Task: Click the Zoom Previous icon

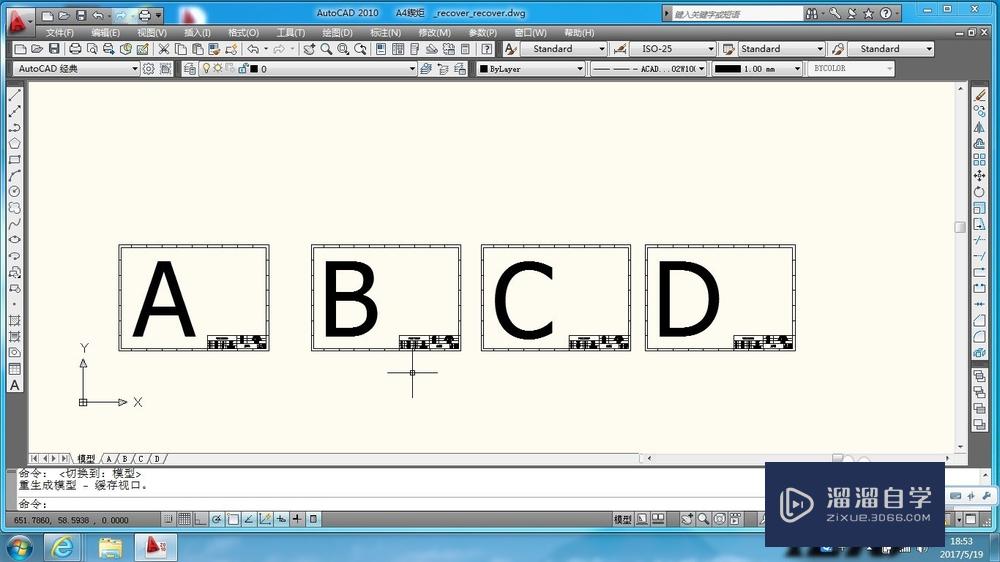Action: 361,49
